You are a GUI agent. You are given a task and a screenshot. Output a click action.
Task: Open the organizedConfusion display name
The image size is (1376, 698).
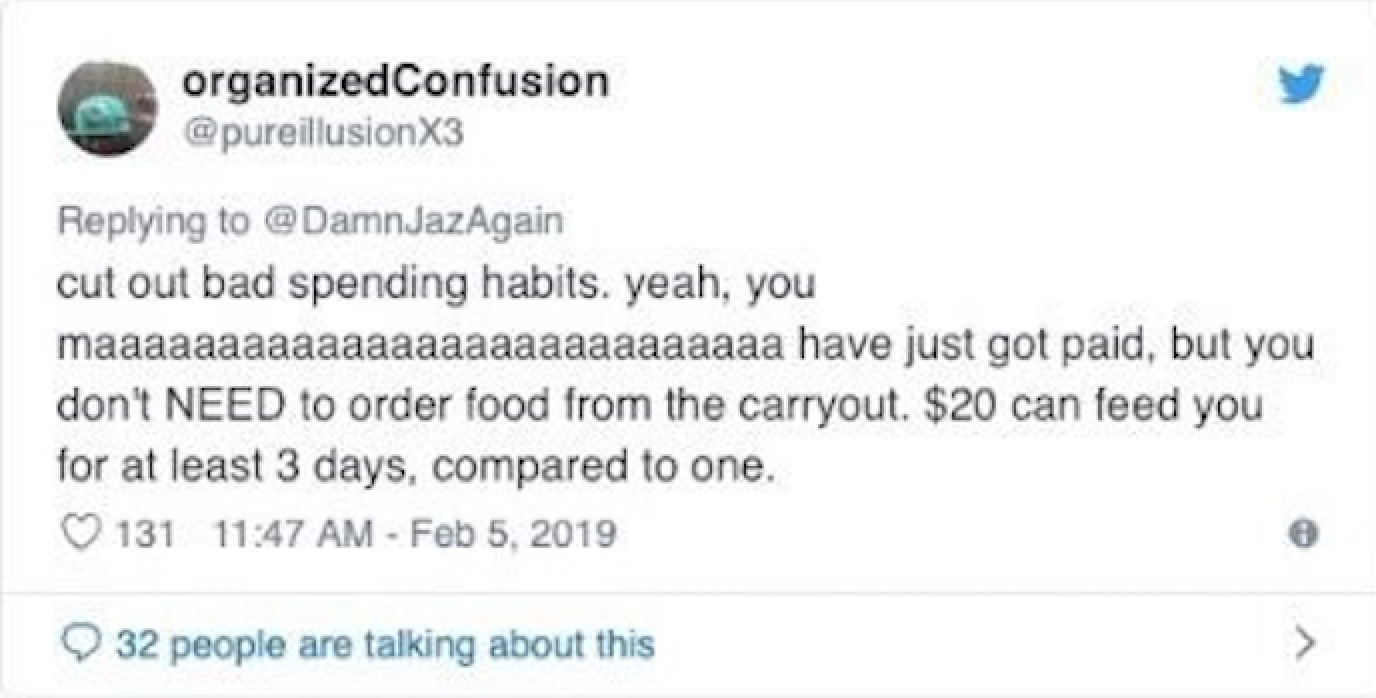click(396, 81)
